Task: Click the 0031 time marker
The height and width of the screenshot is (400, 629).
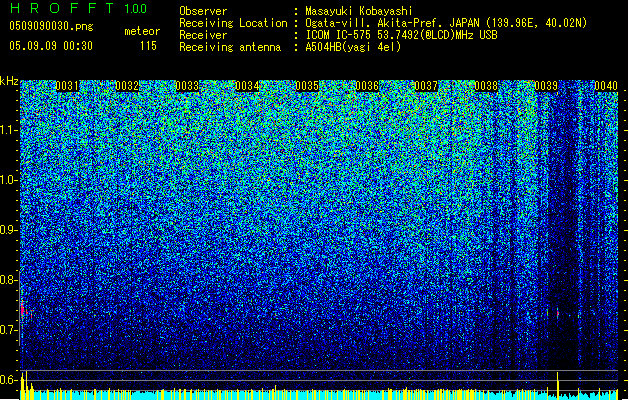Action: 67,86
